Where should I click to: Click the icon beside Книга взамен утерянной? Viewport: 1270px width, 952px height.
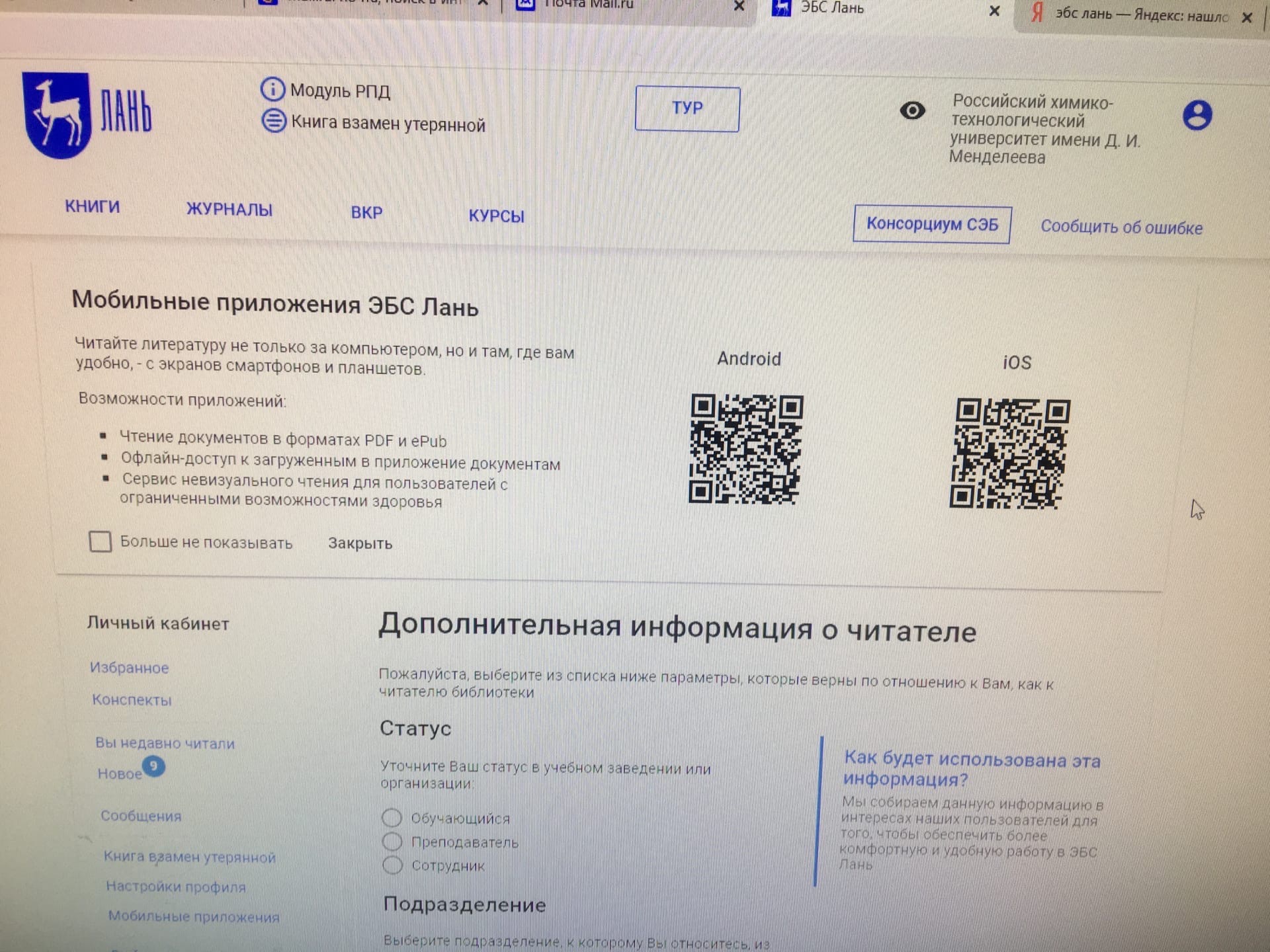click(274, 121)
